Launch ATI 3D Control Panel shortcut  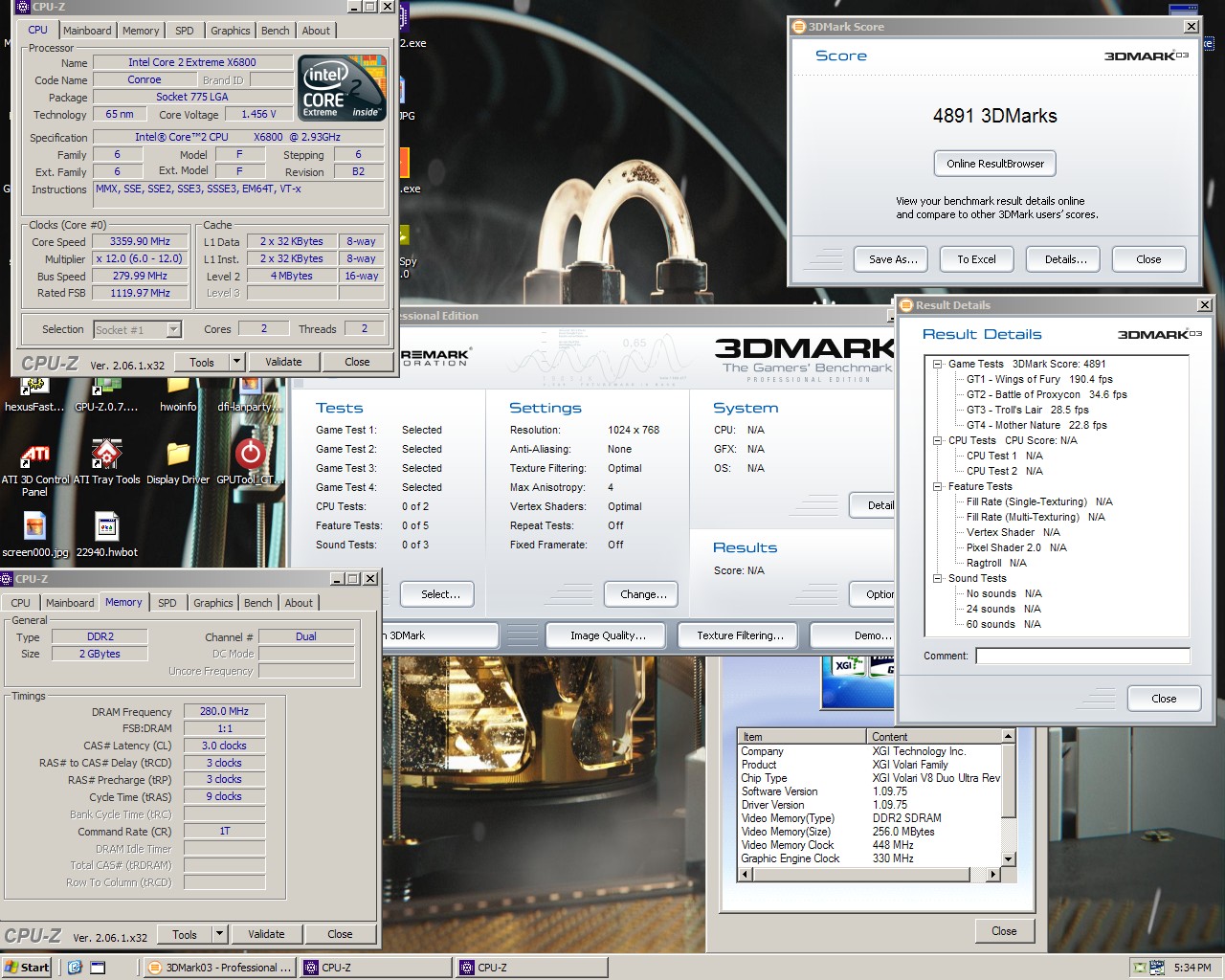[34, 467]
